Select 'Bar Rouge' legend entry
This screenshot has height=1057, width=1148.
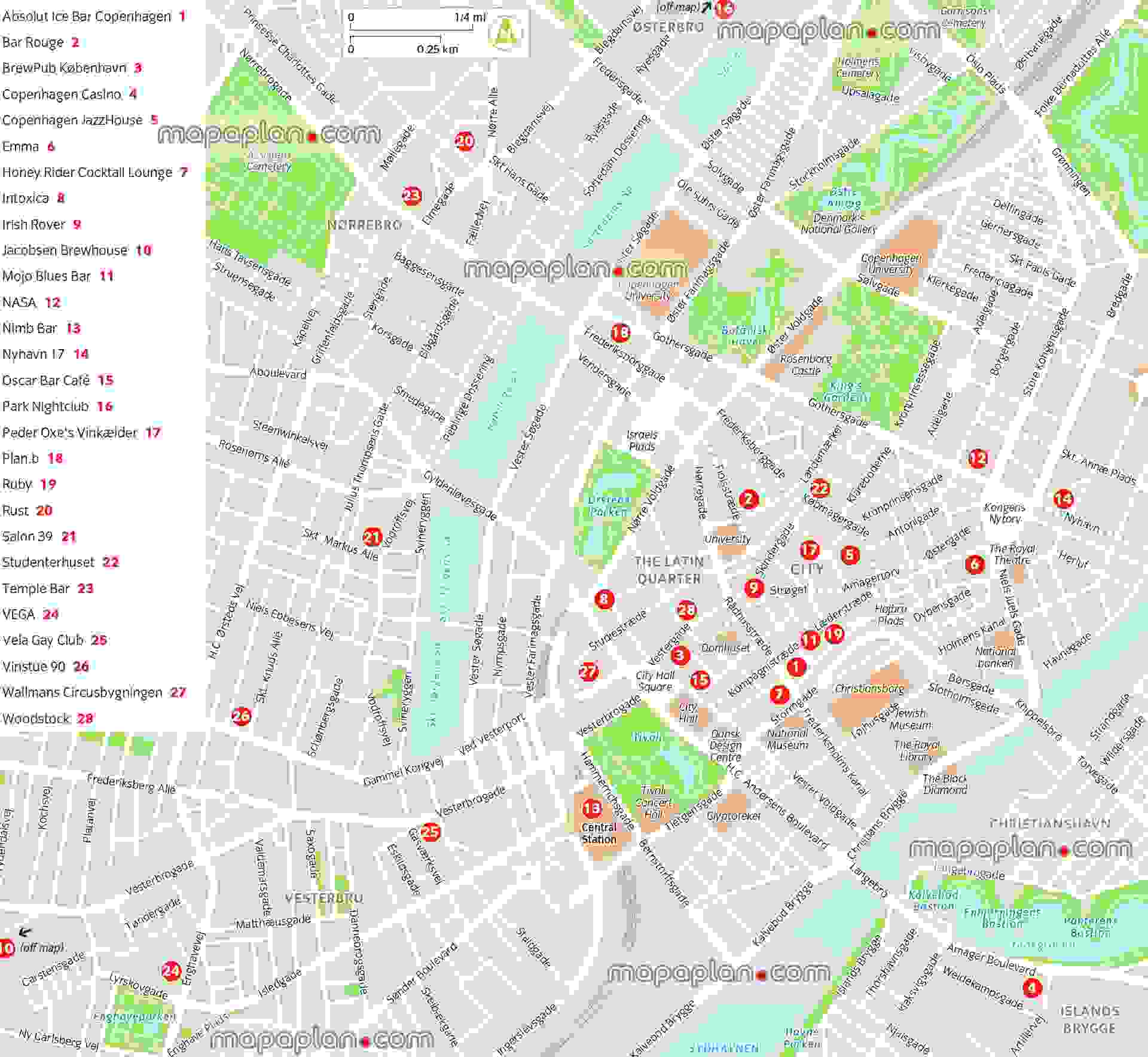point(41,42)
